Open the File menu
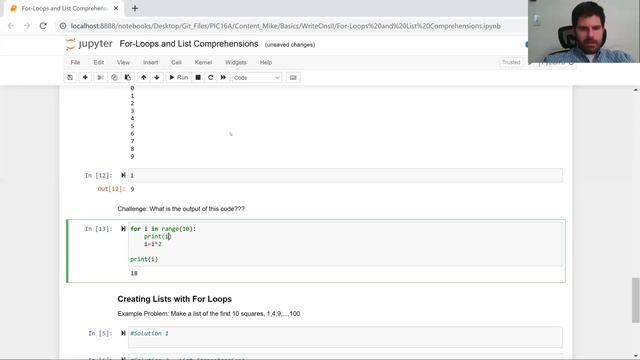This screenshot has width=640, height=360. [x=75, y=62]
